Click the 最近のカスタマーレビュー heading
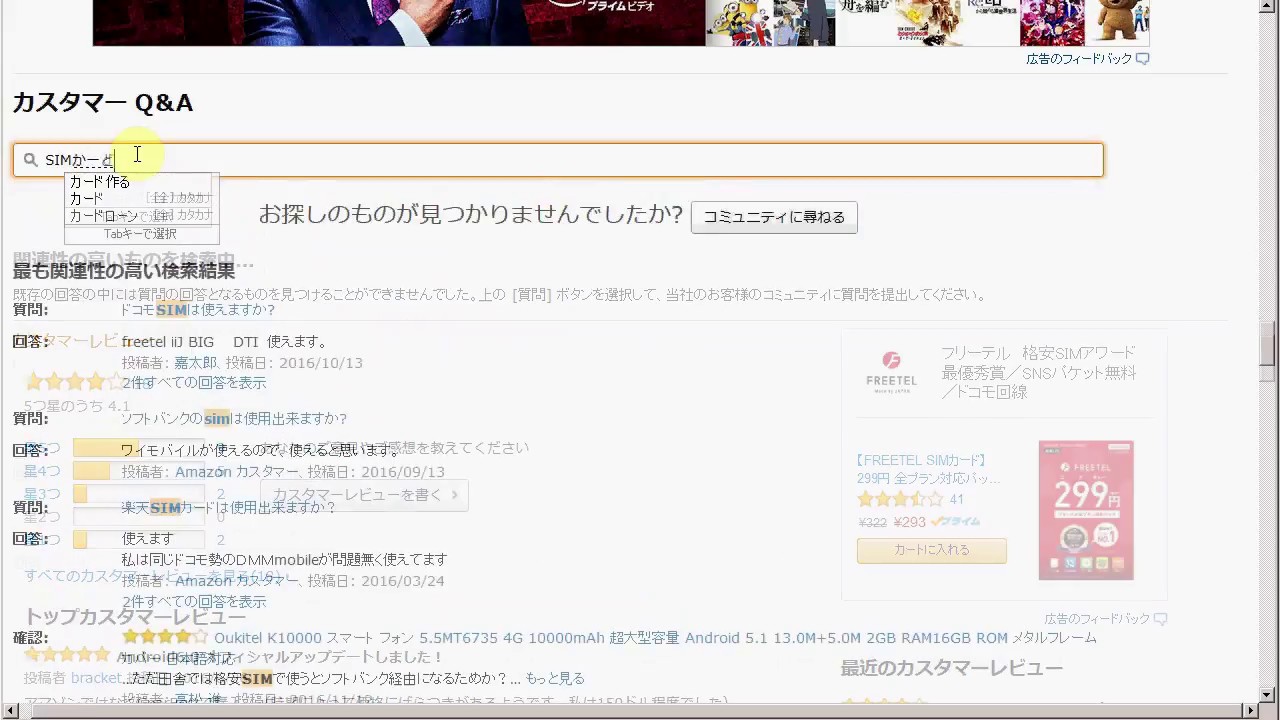This screenshot has height=720, width=1280. click(x=951, y=668)
